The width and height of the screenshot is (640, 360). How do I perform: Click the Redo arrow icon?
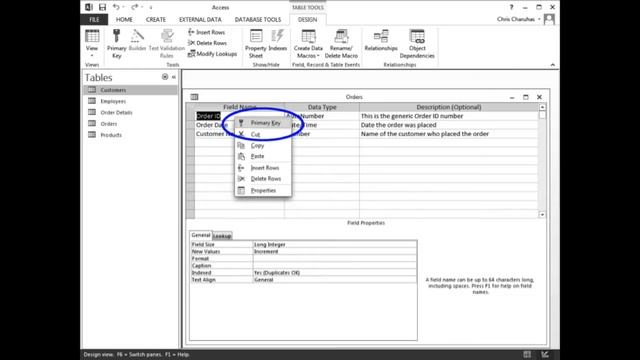(x=134, y=7)
